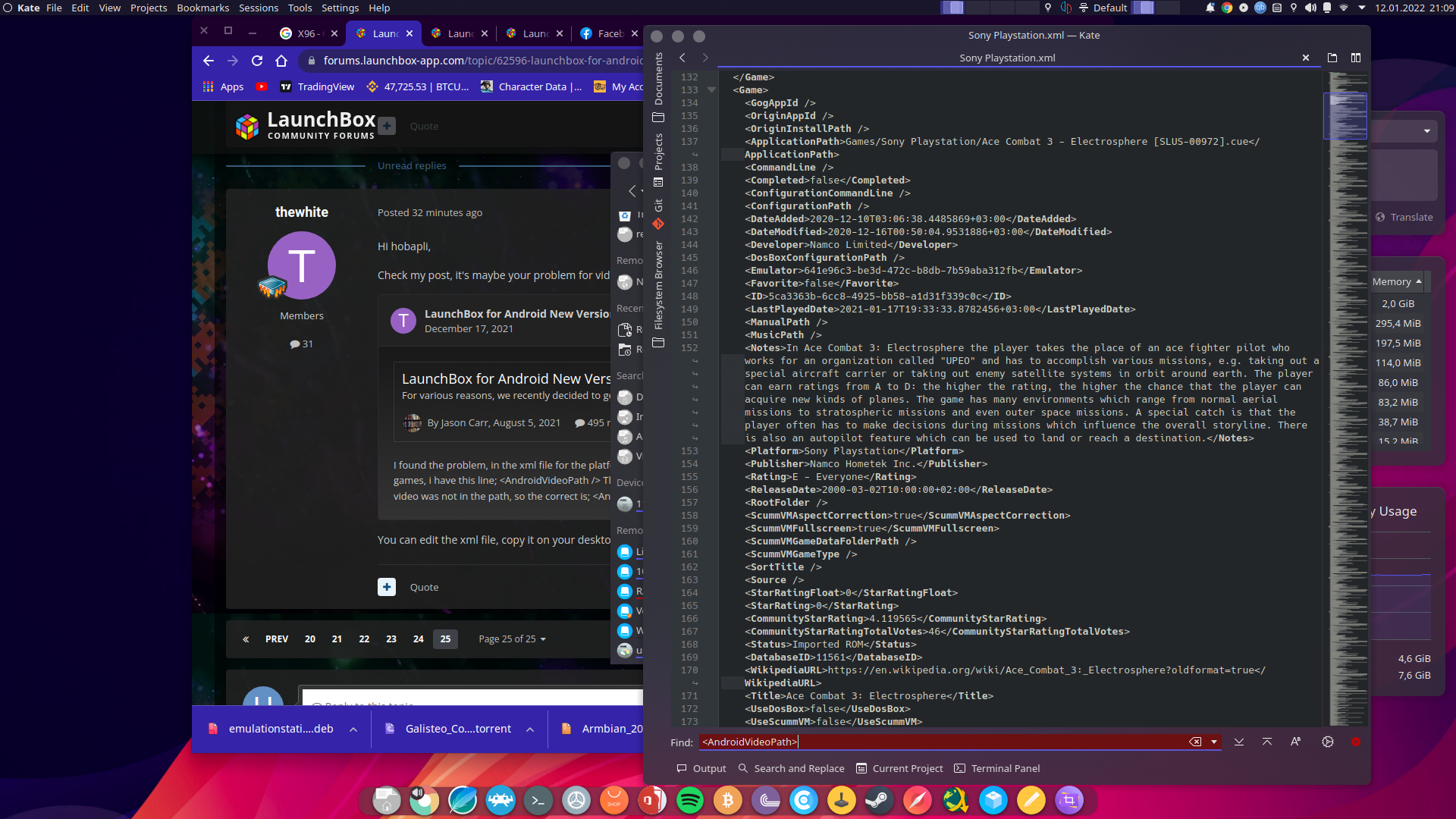Open the Current Project panel
Viewport: 1456px width, 819px height.
pos(899,768)
